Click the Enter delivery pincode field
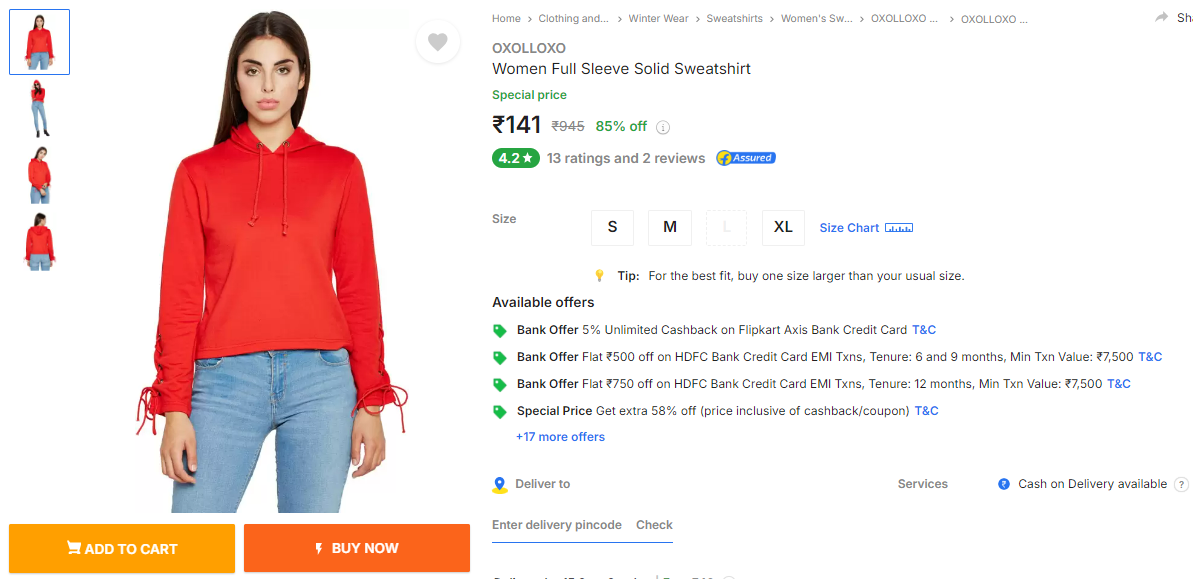Viewport: 1193px width, 579px height. (x=556, y=525)
